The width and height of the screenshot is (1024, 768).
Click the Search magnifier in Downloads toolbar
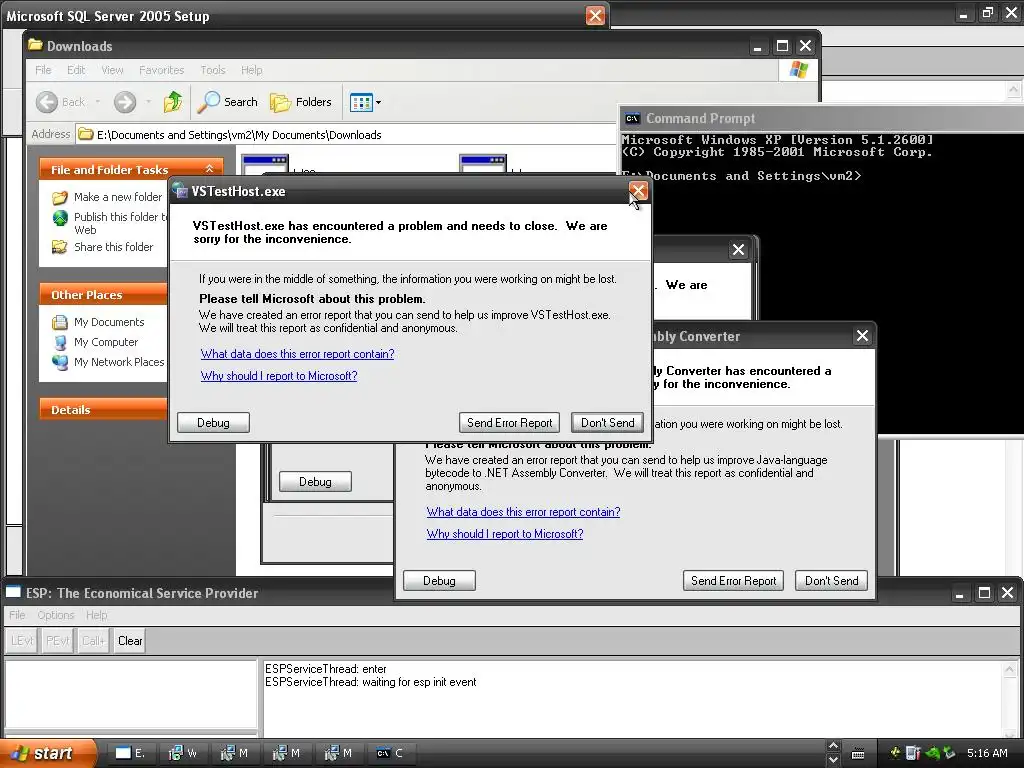click(x=228, y=102)
